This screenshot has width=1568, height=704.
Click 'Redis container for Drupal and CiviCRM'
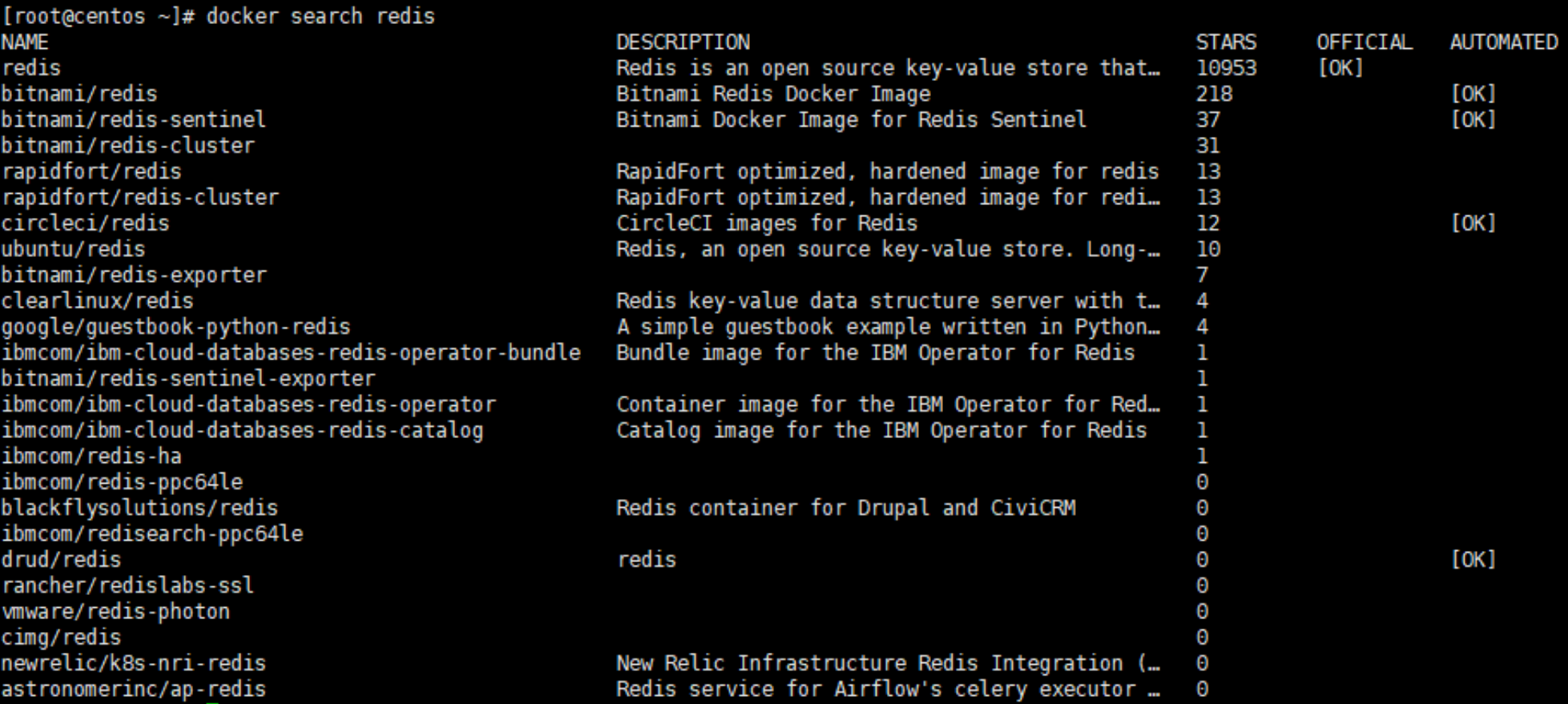coord(846,508)
